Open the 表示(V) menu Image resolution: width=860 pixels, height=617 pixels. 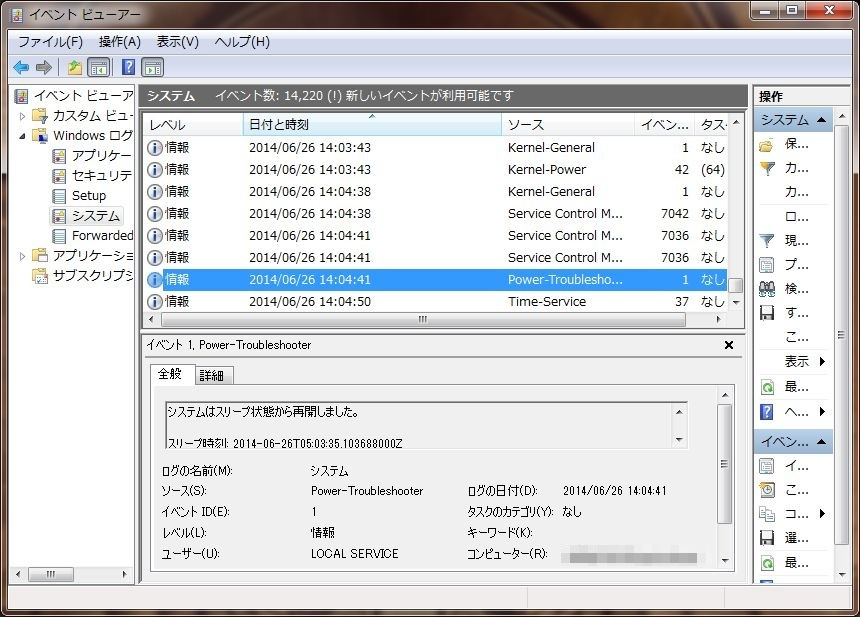177,42
